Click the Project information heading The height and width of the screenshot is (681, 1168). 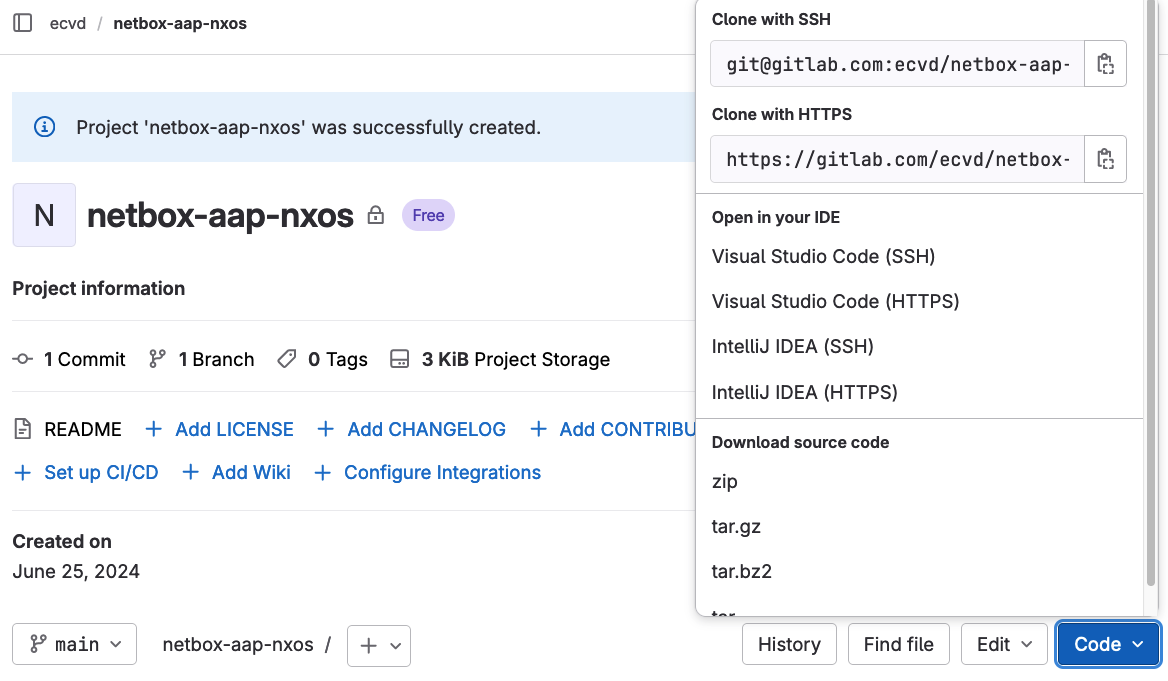coord(98,288)
